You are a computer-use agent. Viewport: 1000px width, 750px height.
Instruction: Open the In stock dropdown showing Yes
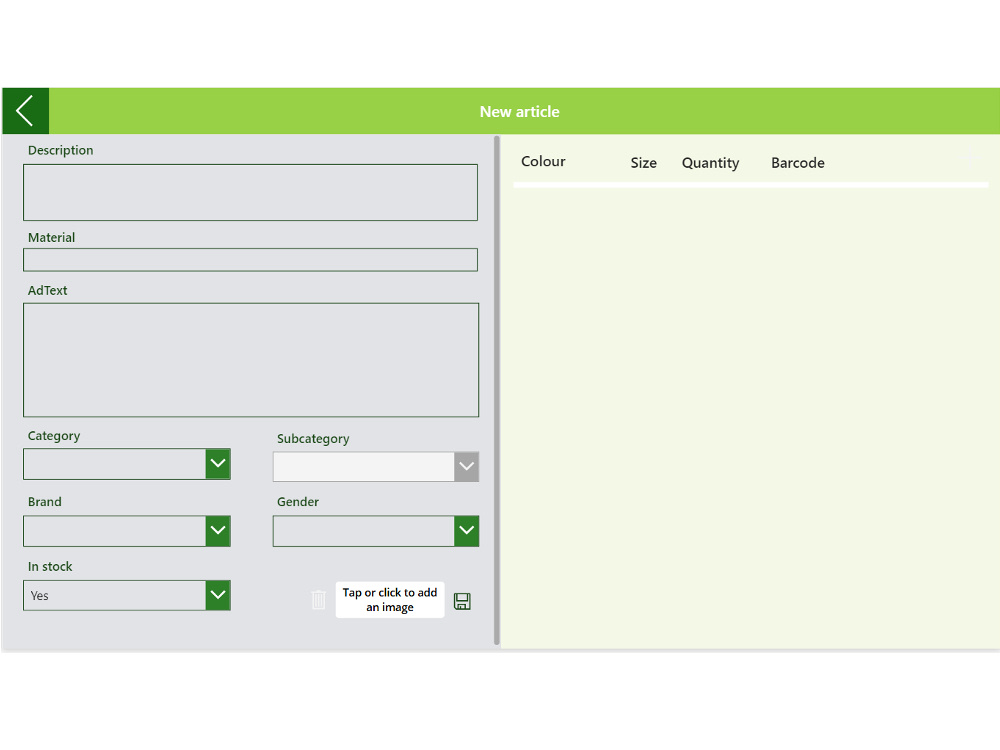pos(127,595)
